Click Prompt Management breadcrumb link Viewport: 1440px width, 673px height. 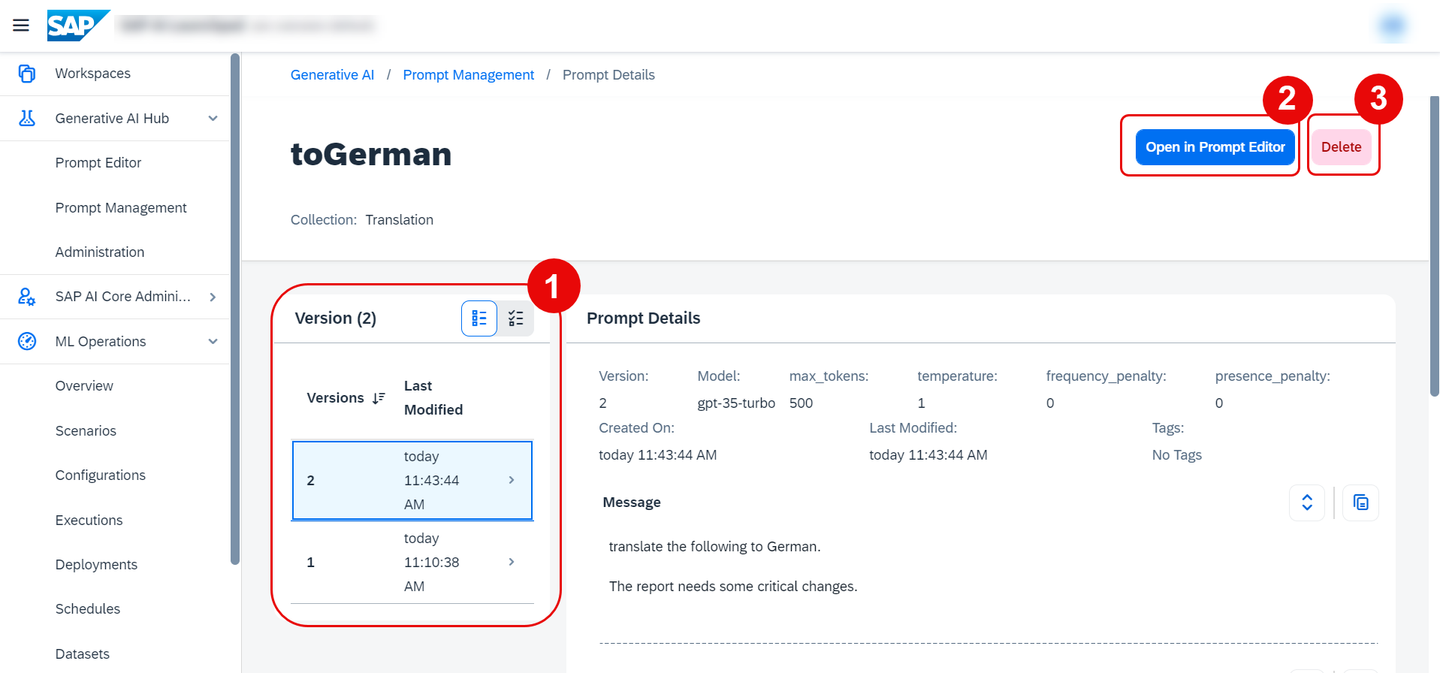[x=469, y=75]
